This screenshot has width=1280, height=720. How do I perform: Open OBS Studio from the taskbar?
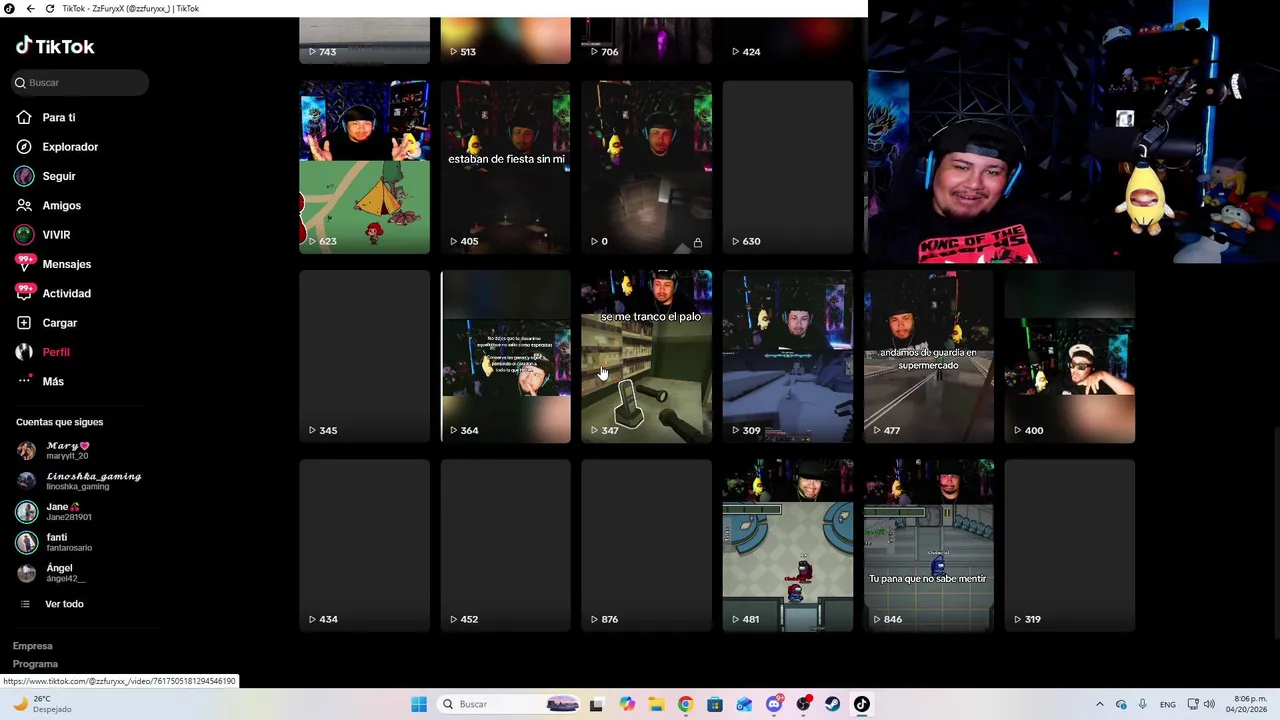803,704
